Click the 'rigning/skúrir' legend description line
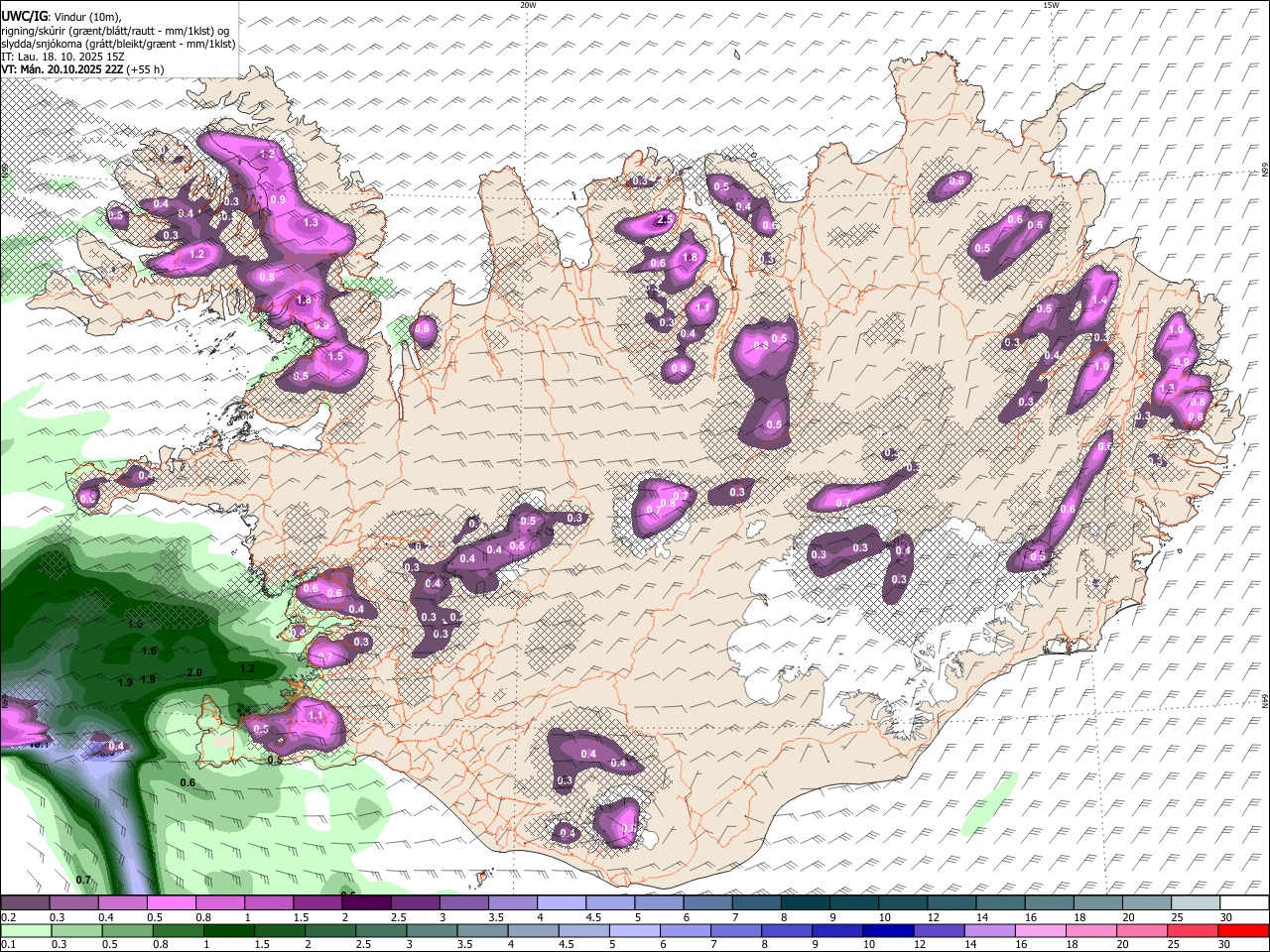 tap(115, 31)
